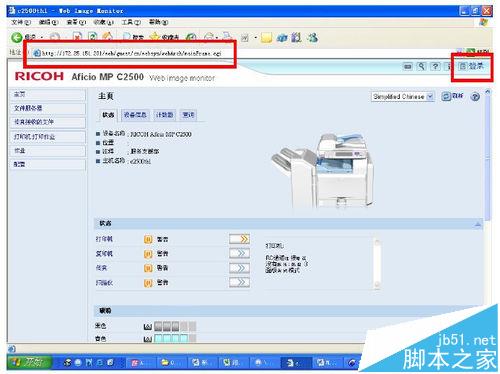The width and height of the screenshot is (500, 374).
Task: Click the round help icon beside Refresh
Action: [475, 97]
